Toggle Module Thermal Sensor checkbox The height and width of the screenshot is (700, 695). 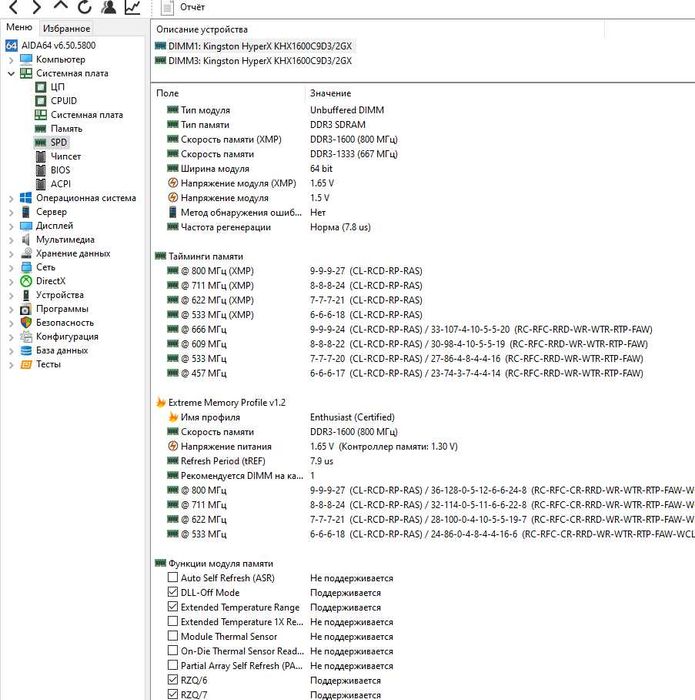point(173,636)
